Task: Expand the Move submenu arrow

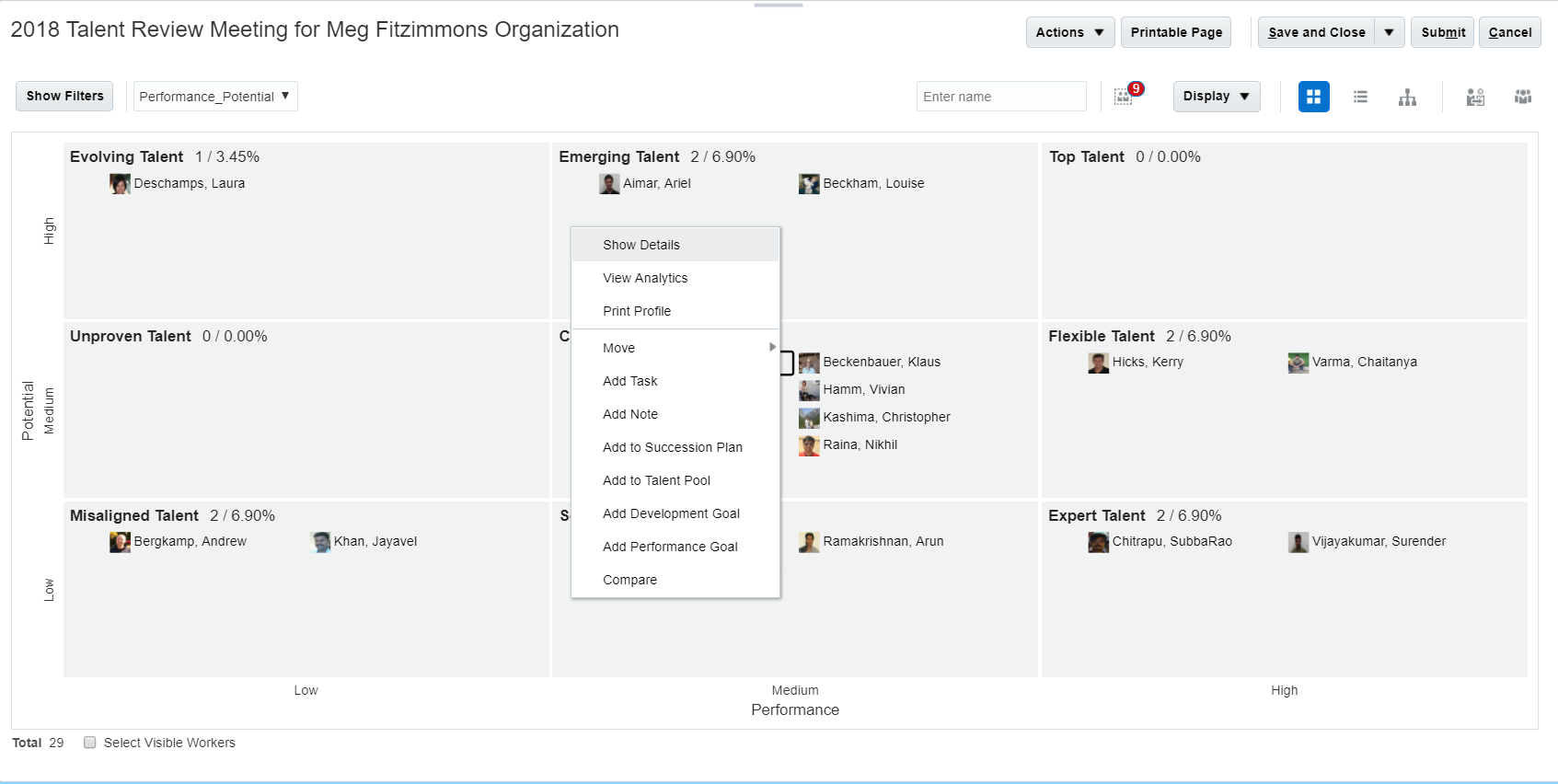Action: (x=771, y=347)
